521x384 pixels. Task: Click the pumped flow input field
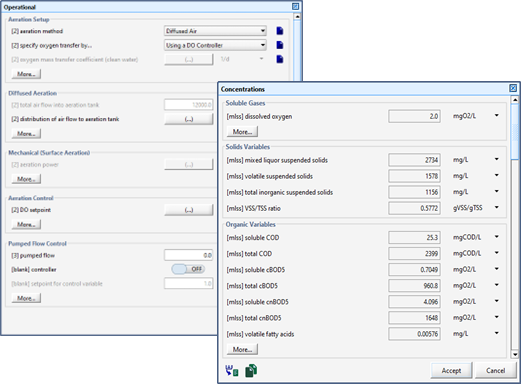coord(189,255)
